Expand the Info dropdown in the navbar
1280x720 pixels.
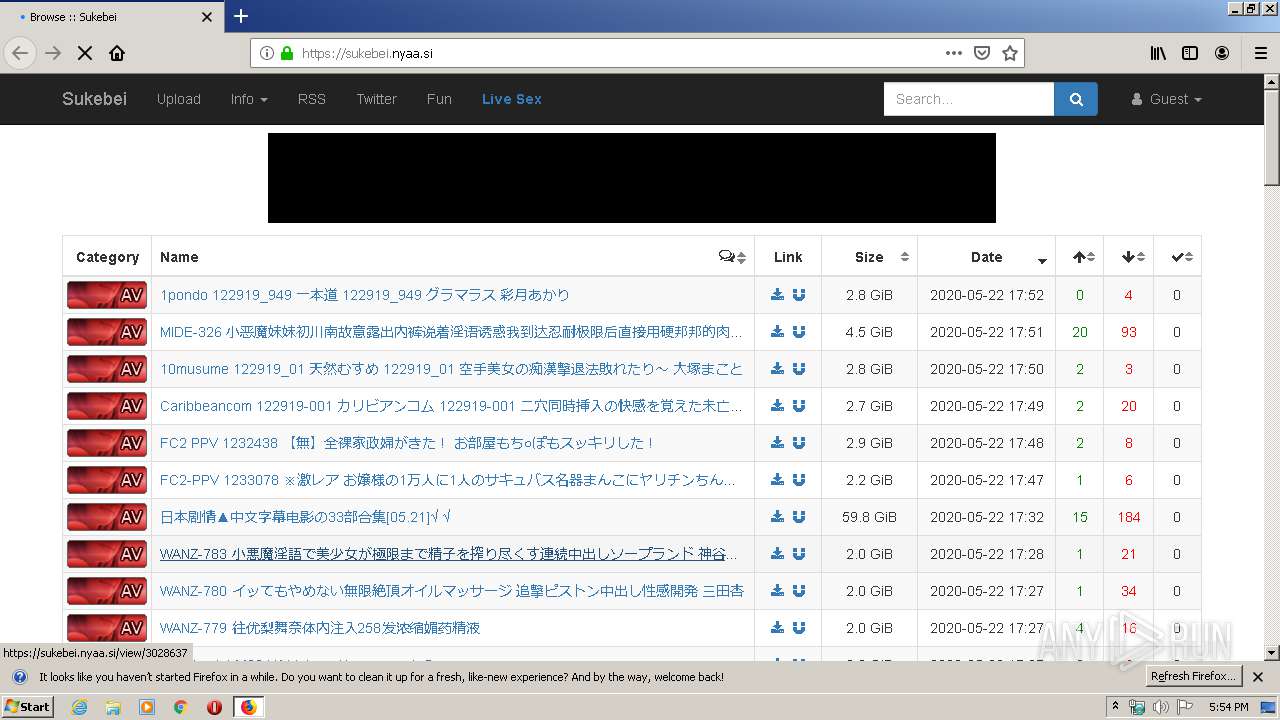pos(249,99)
